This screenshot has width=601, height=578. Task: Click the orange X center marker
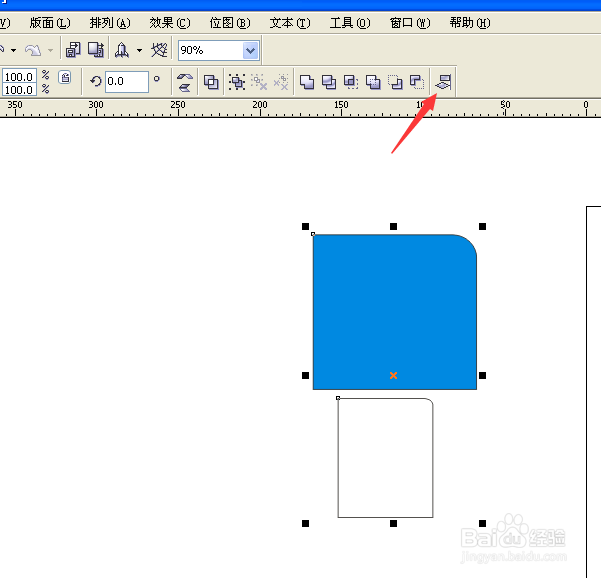tap(393, 375)
